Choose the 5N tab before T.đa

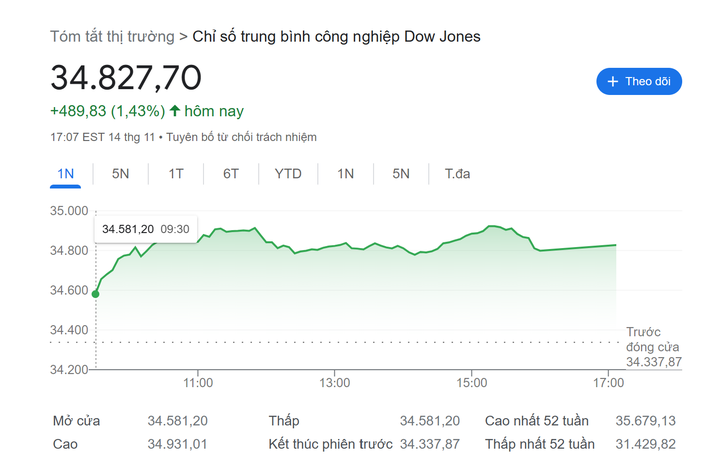pos(401,174)
